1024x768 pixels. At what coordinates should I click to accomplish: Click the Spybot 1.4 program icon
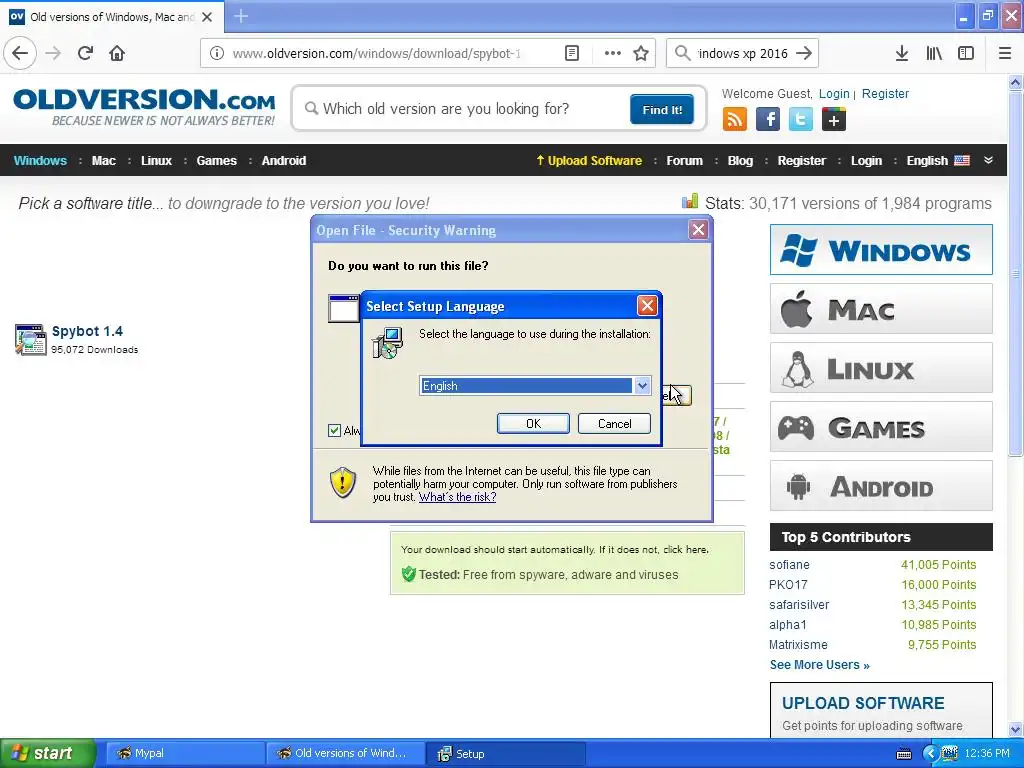30,339
